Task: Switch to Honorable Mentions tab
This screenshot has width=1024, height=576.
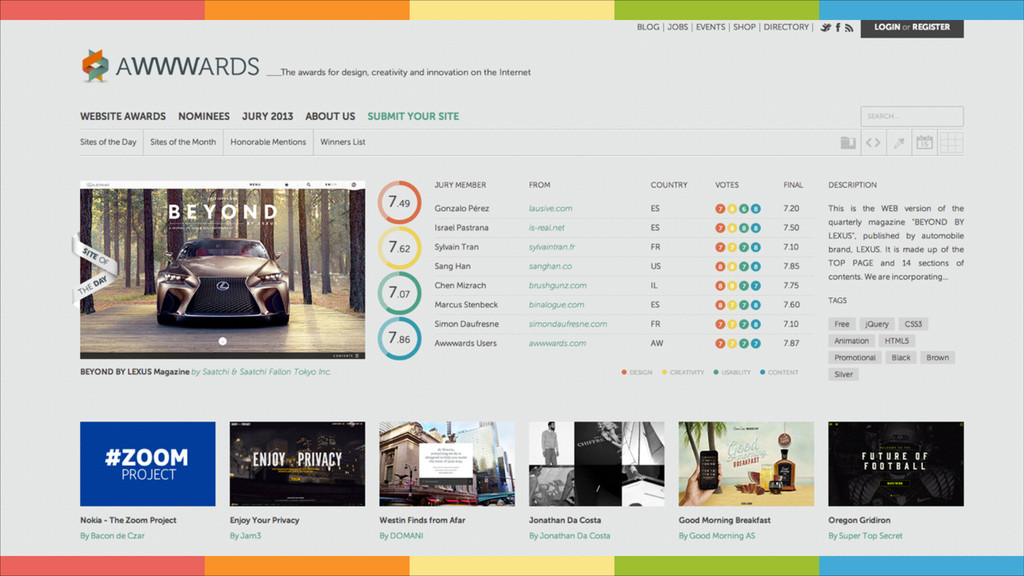Action: [x=268, y=142]
